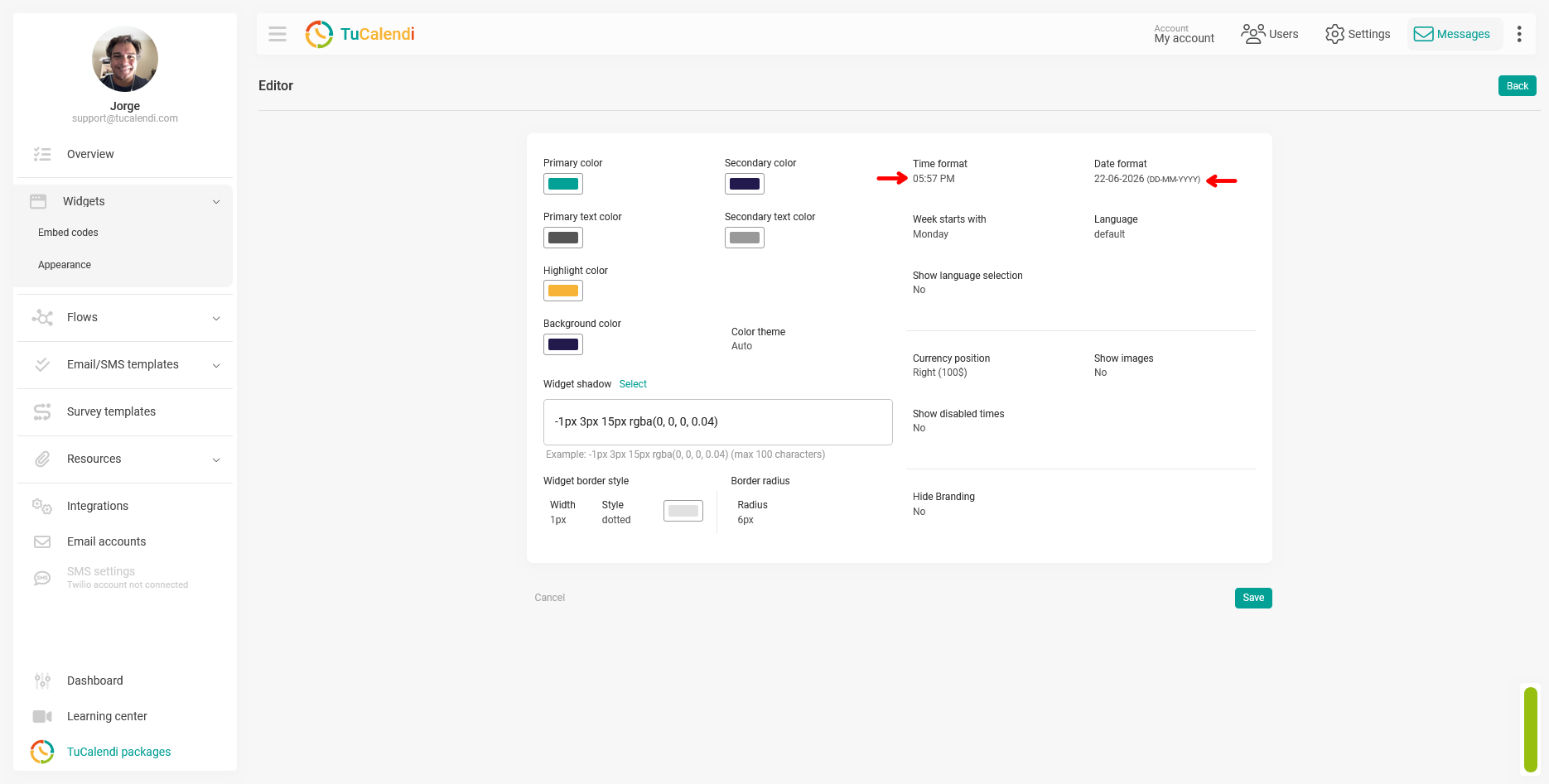
Task: Open Overview in sidebar
Action: pyautogui.click(x=90, y=154)
